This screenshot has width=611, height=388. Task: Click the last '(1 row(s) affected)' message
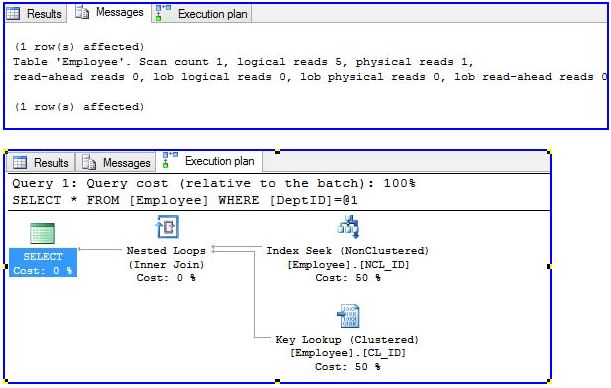[x=79, y=107]
